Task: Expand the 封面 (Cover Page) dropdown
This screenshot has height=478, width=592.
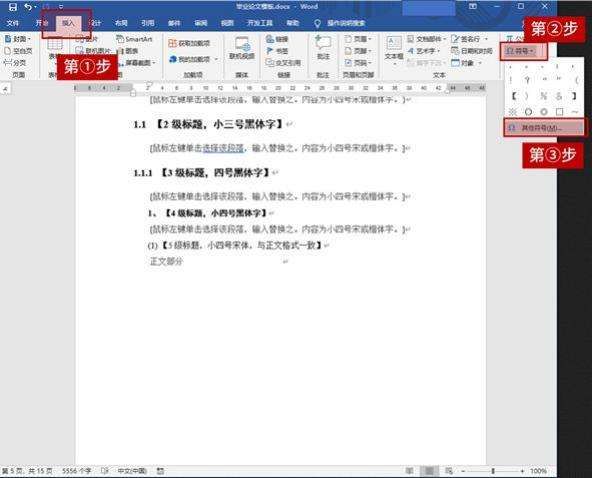Action: click(17, 39)
